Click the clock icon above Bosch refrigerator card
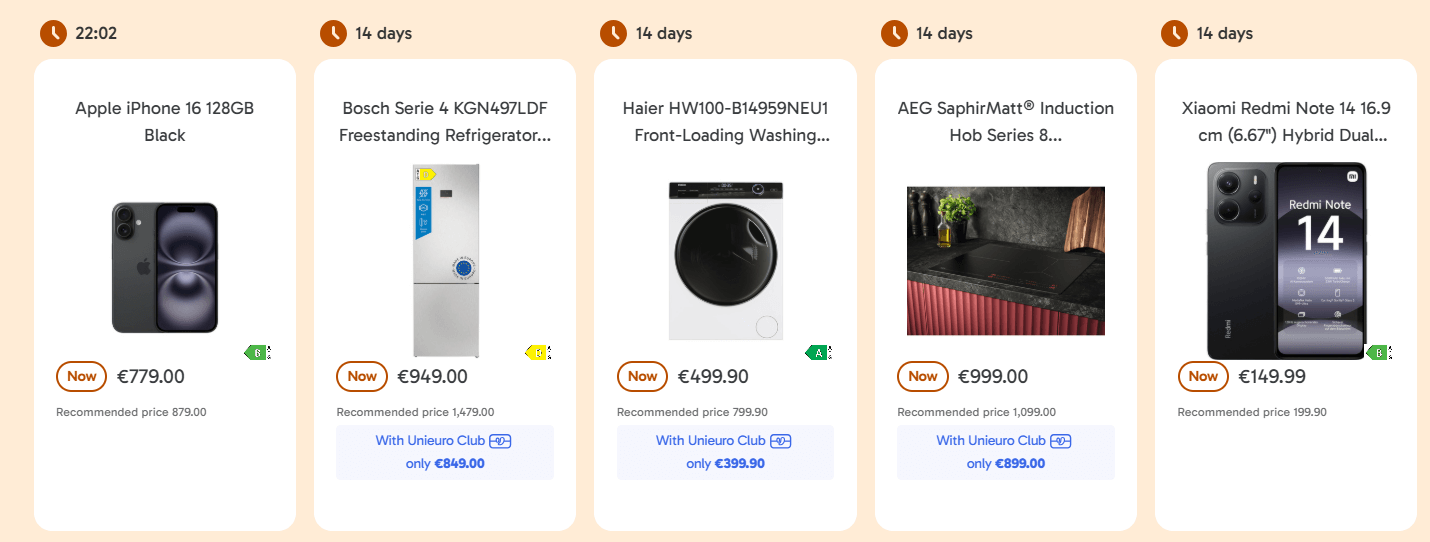The height and width of the screenshot is (542, 1430). coord(332,34)
